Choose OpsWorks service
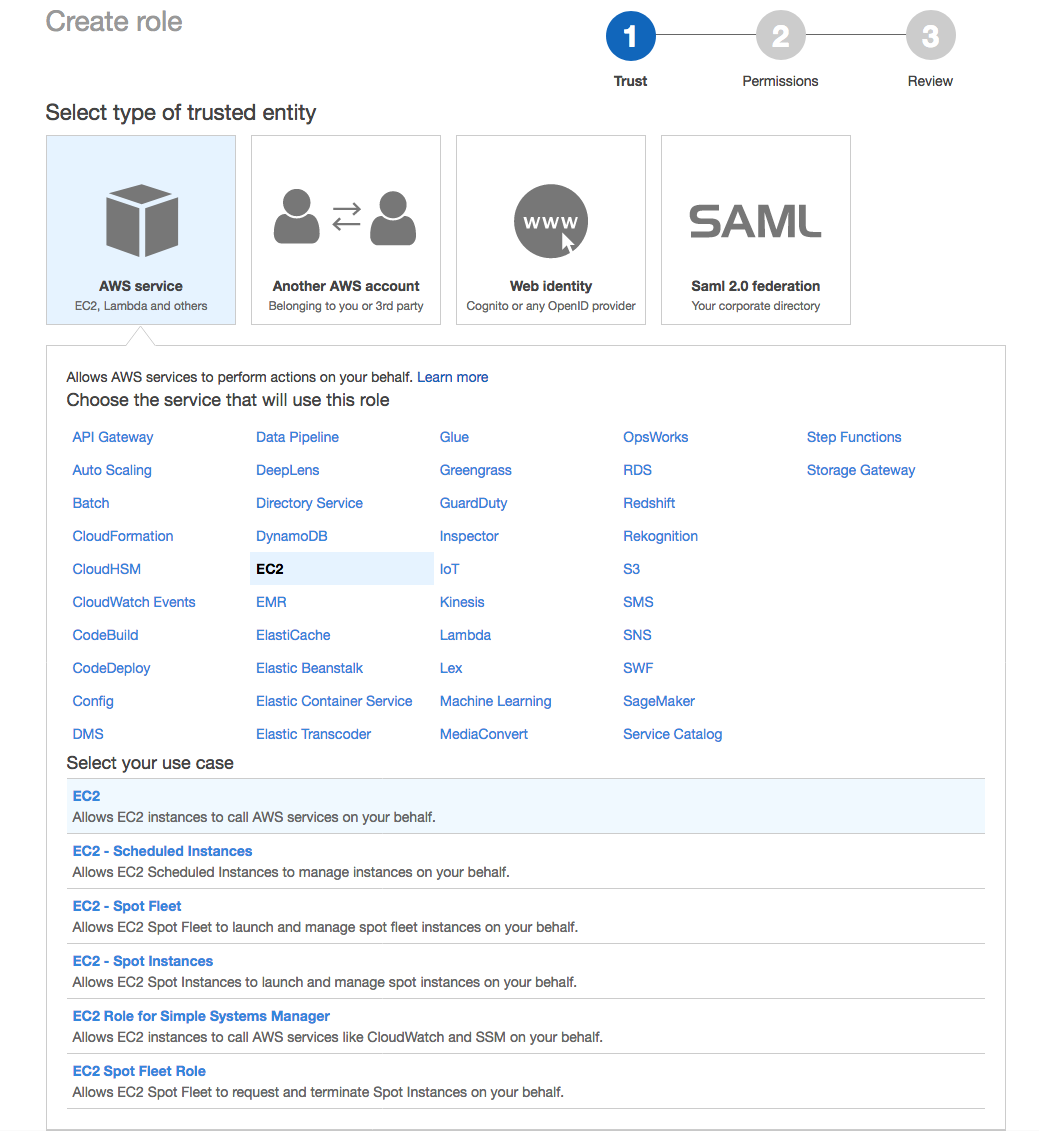Image resolution: width=1039 pixels, height=1131 pixels. [655, 437]
